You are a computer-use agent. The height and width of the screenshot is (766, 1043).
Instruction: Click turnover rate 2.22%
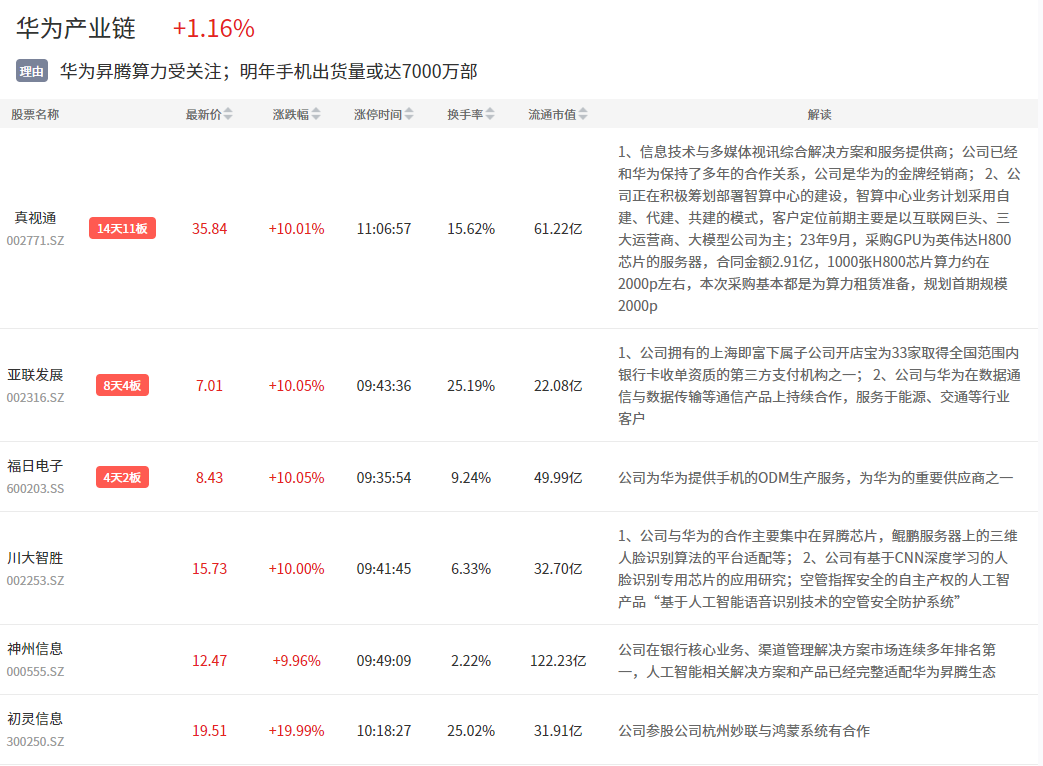tap(471, 660)
